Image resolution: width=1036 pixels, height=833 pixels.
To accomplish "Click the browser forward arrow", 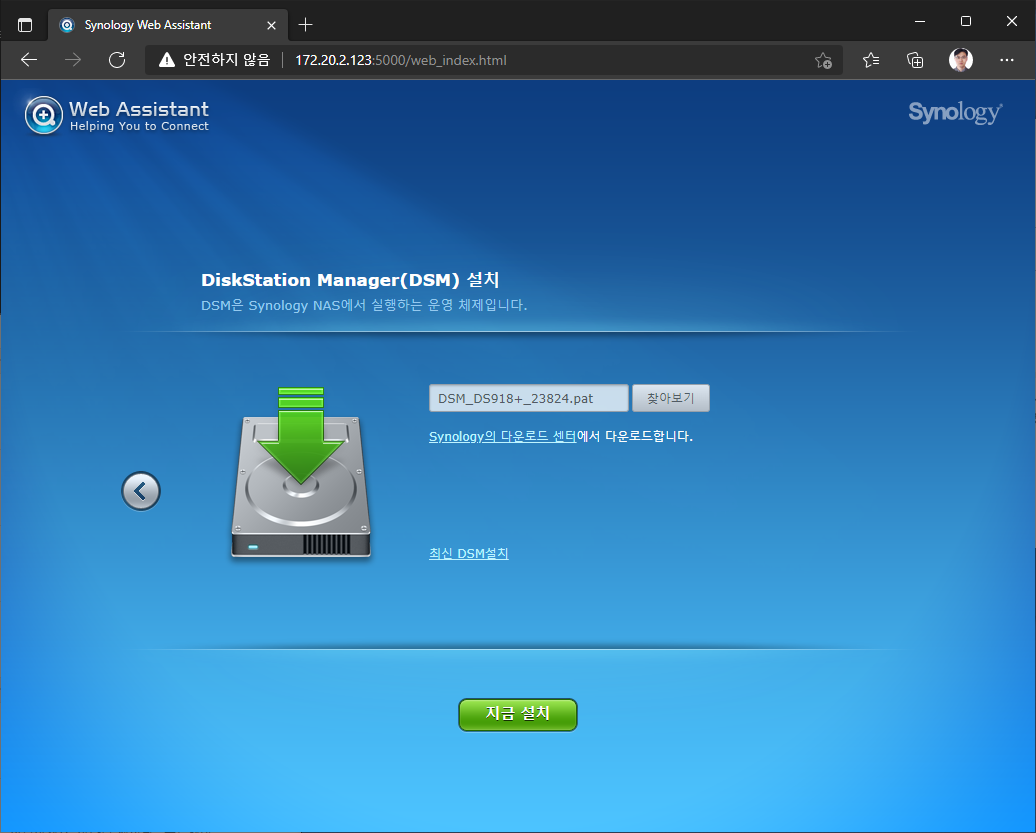I will pyautogui.click(x=73, y=60).
